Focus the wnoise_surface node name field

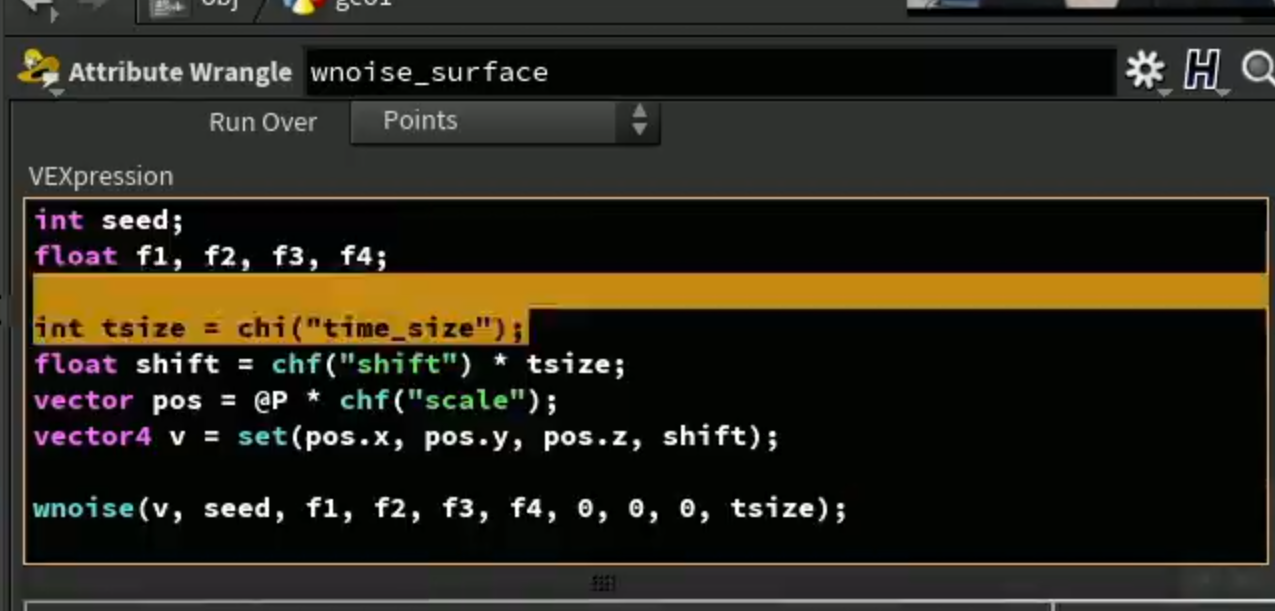point(710,72)
